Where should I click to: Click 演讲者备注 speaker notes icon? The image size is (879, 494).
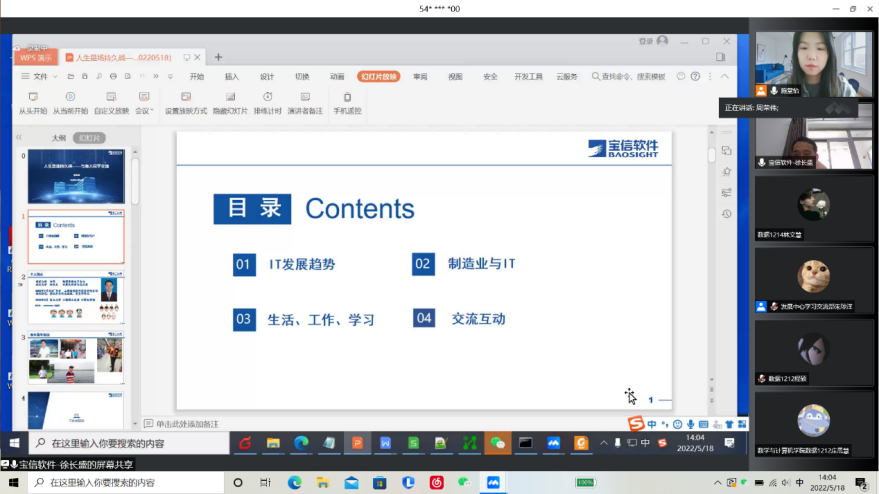(x=305, y=97)
